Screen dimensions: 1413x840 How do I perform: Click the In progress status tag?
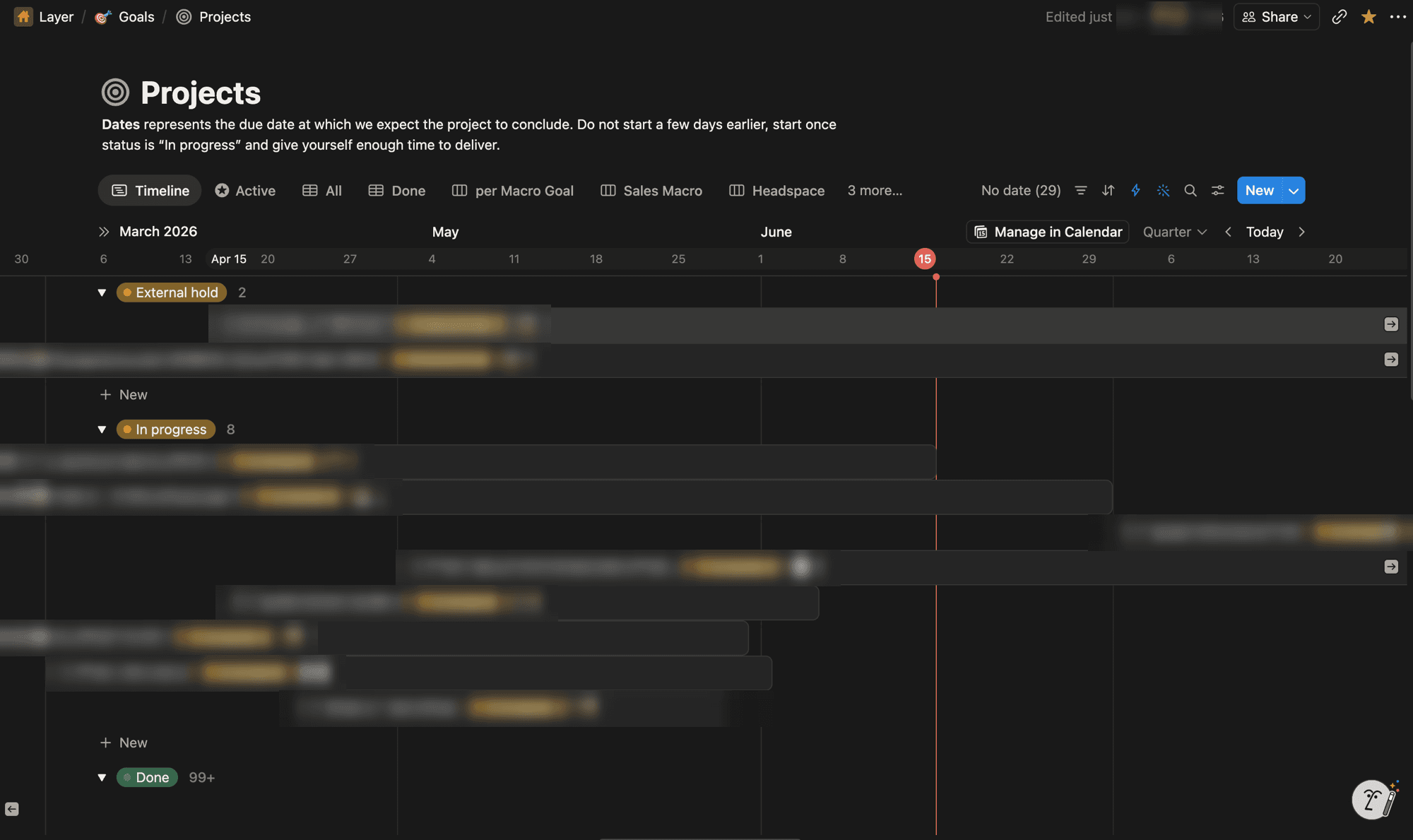(166, 430)
